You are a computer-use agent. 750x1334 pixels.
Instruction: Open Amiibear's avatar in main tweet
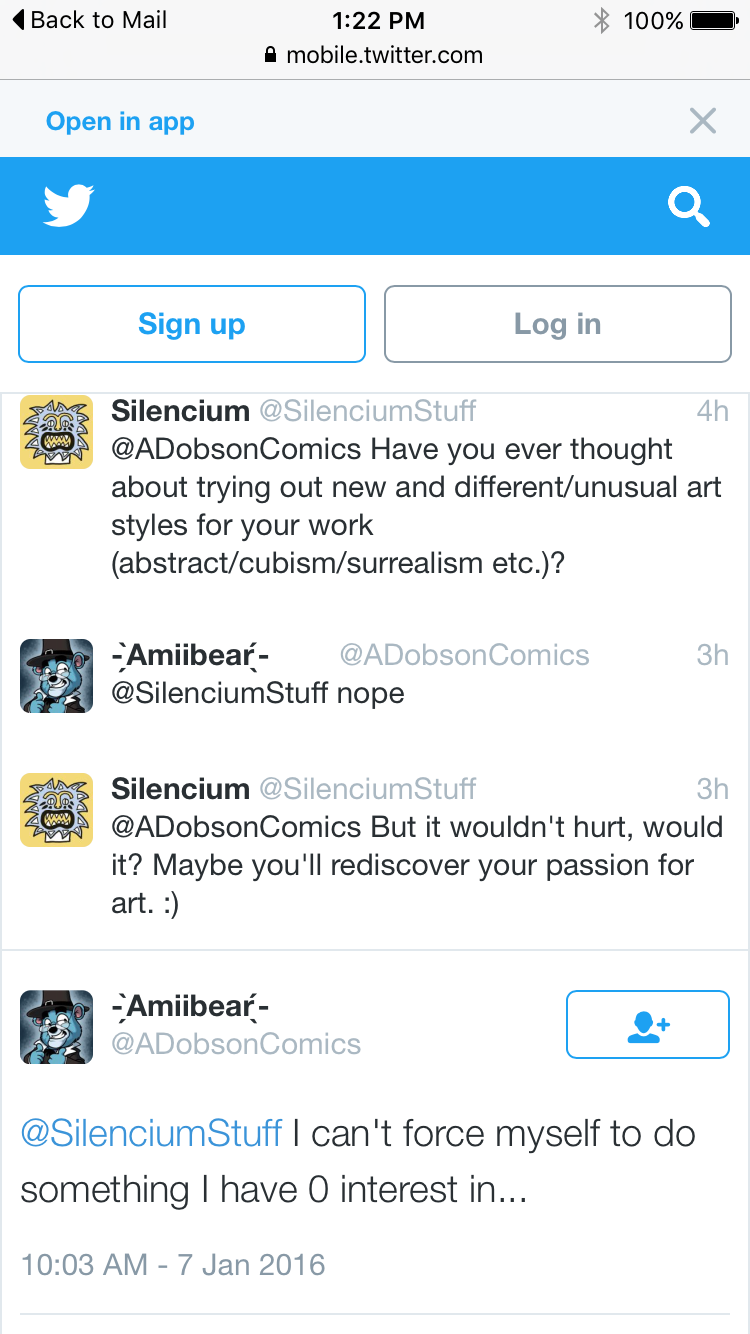(57, 1027)
